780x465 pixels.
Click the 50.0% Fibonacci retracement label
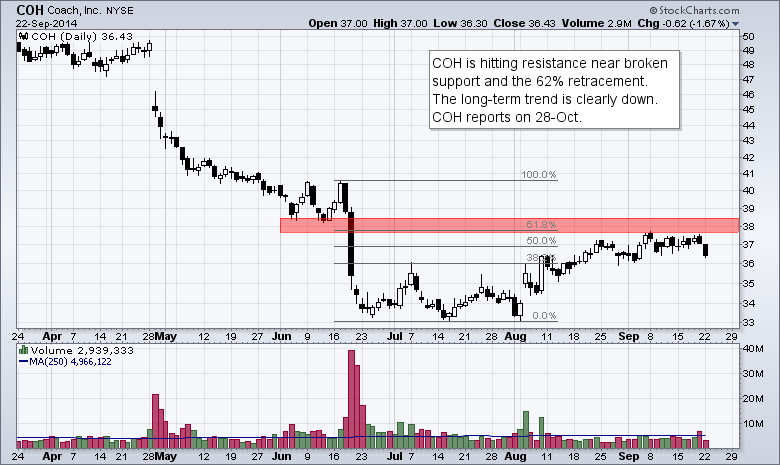click(x=541, y=241)
